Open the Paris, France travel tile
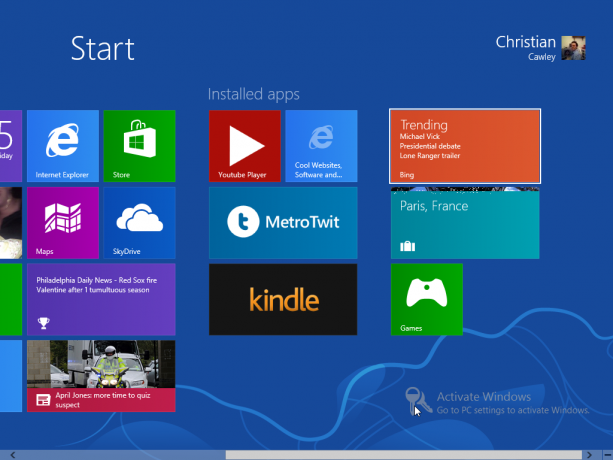 465,223
